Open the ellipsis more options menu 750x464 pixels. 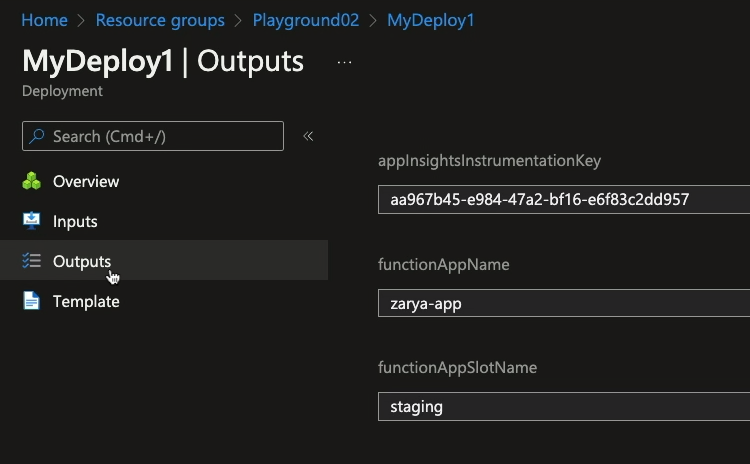[344, 62]
